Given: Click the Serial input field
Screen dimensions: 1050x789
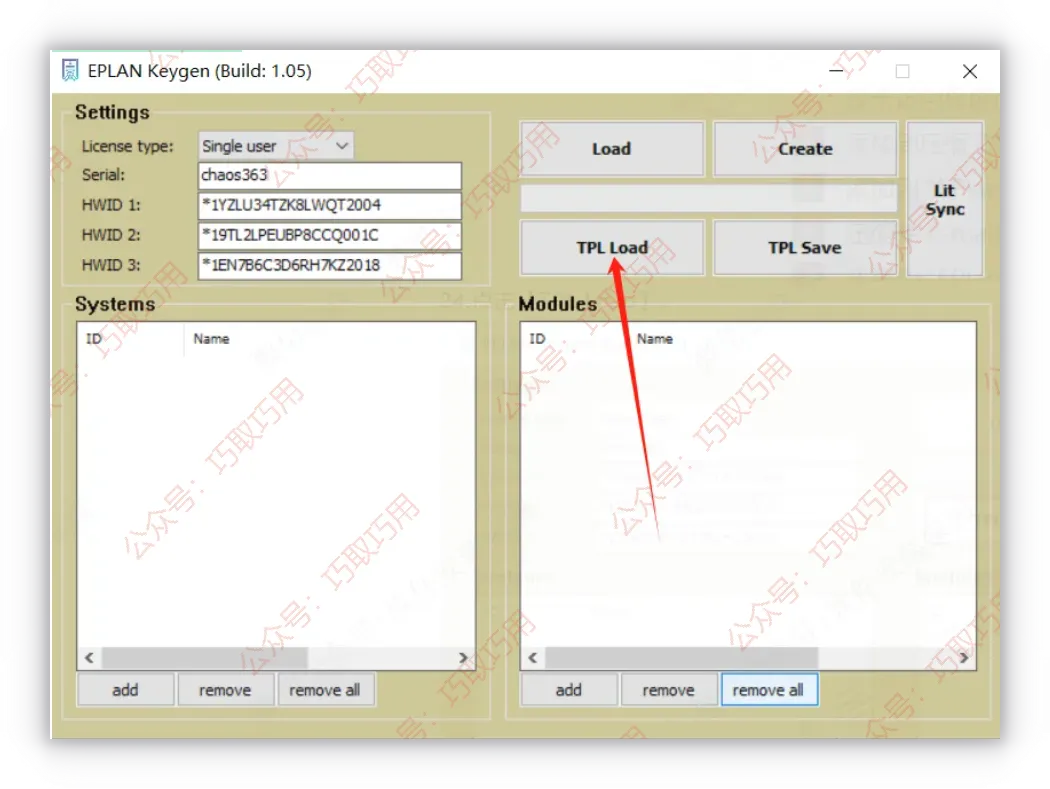Looking at the screenshot, I should pyautogui.click(x=329, y=175).
